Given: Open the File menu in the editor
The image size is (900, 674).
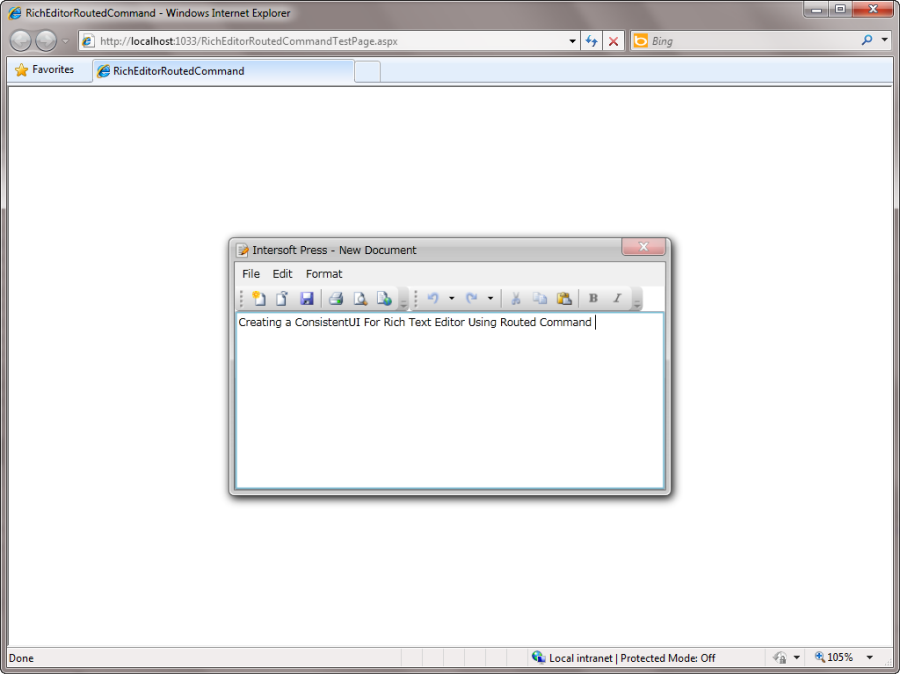Looking at the screenshot, I should pyautogui.click(x=251, y=274).
